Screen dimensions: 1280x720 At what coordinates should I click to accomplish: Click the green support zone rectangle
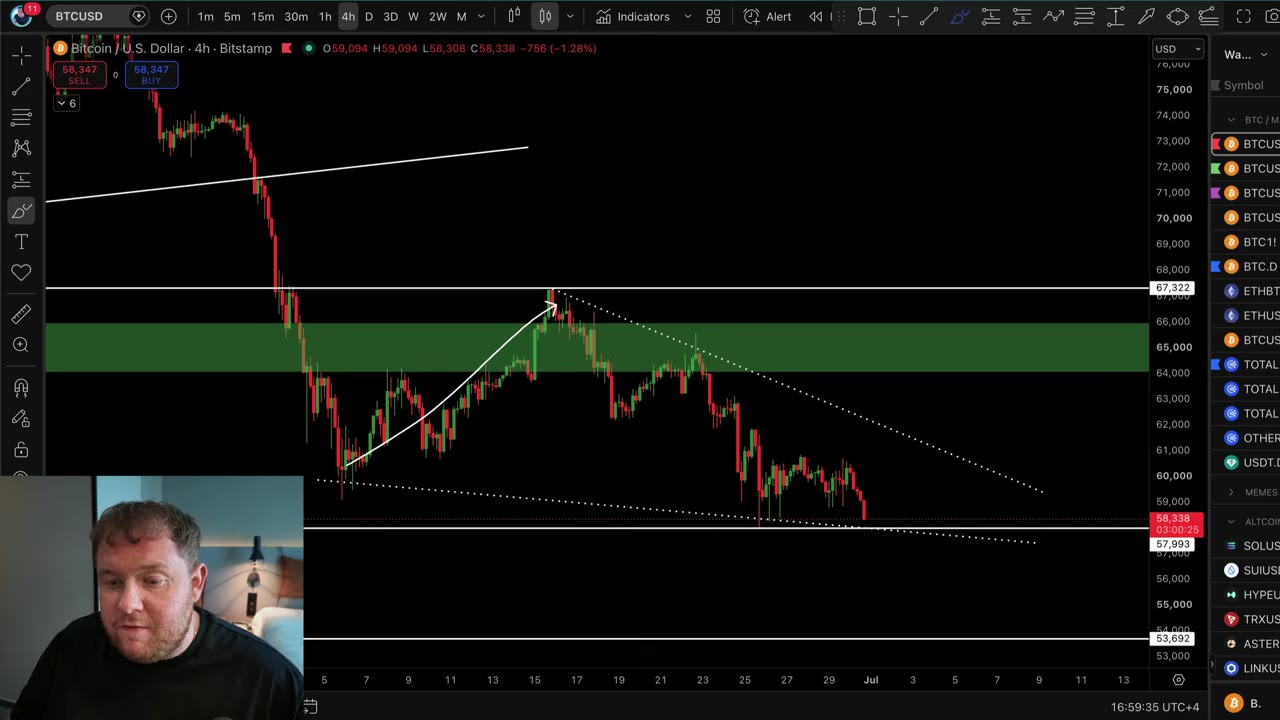click(597, 347)
